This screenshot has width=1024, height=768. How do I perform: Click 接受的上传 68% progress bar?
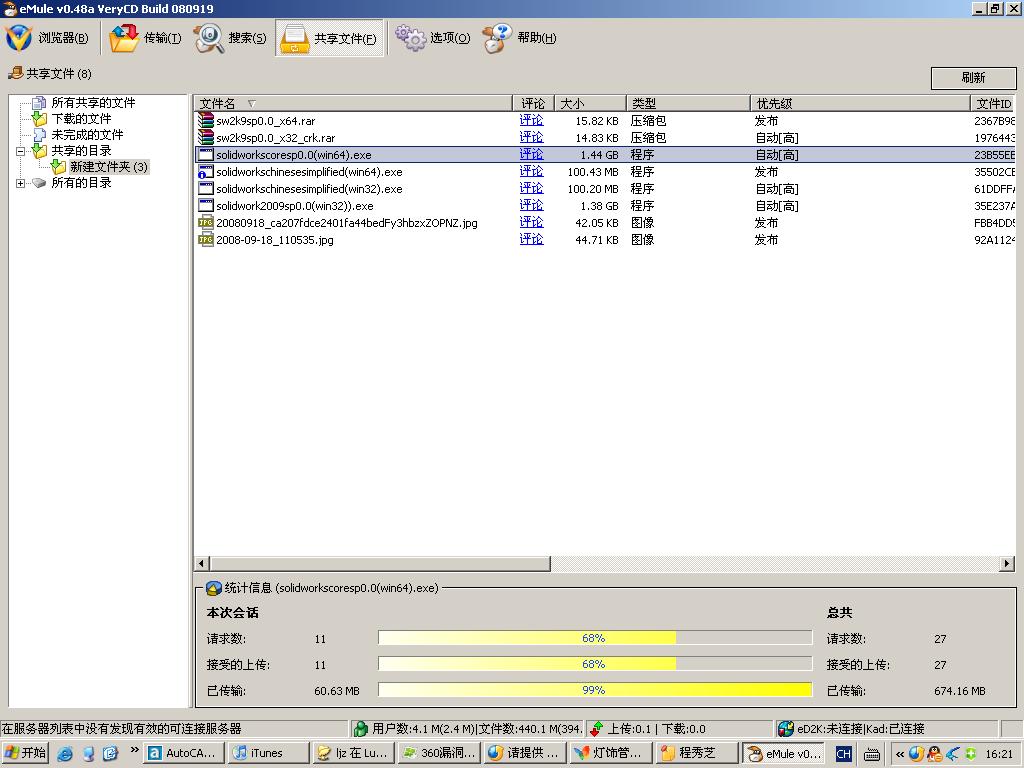point(594,664)
